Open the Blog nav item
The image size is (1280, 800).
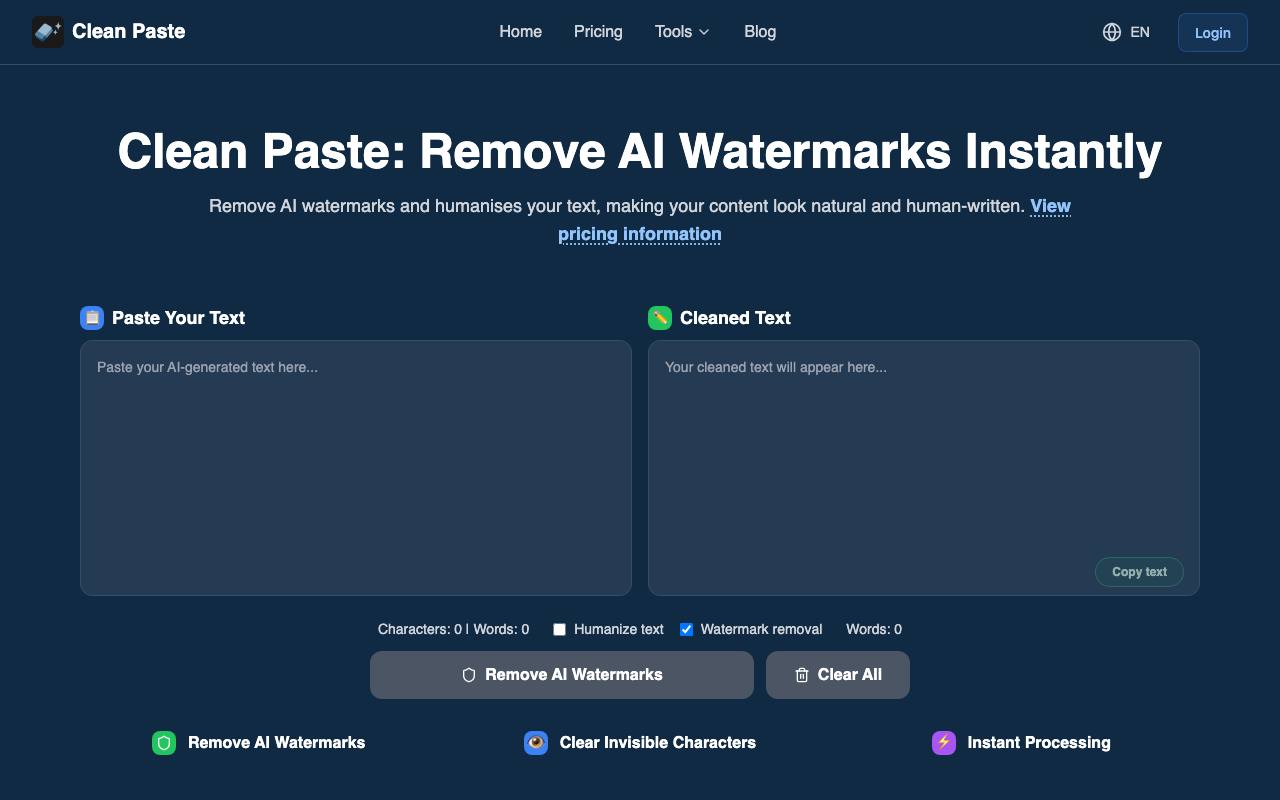[x=760, y=32]
